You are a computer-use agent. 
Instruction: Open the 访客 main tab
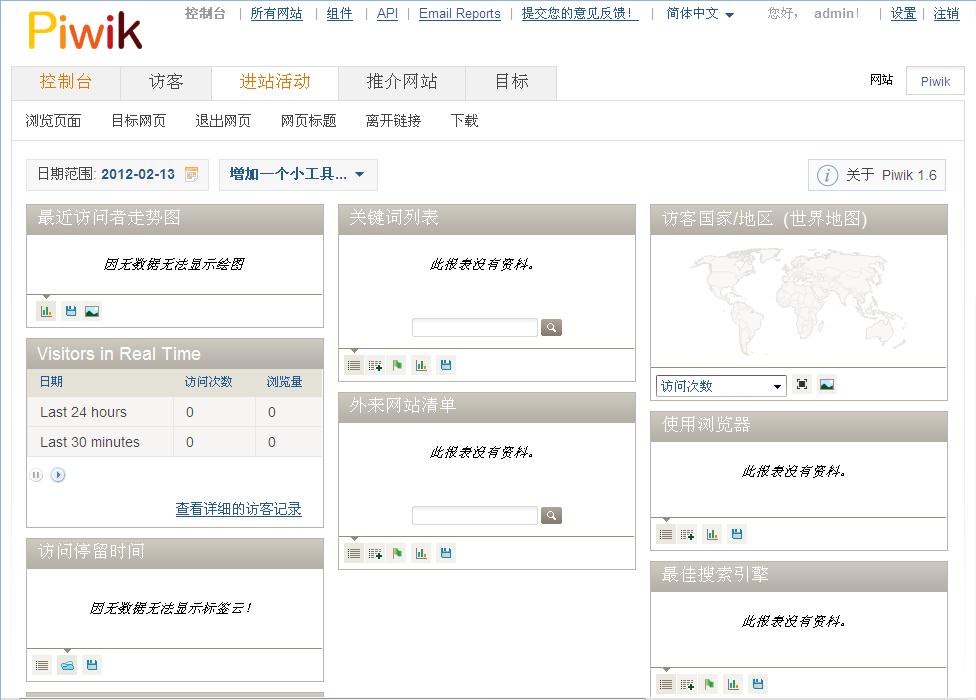pos(166,82)
